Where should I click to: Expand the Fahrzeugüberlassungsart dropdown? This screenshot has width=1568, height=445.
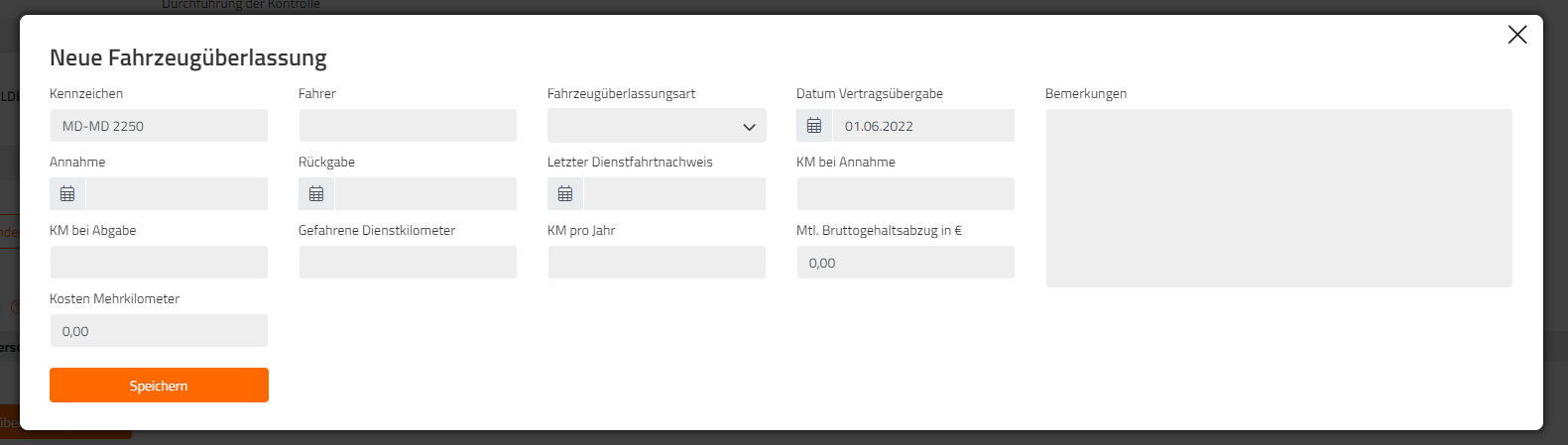point(657,126)
